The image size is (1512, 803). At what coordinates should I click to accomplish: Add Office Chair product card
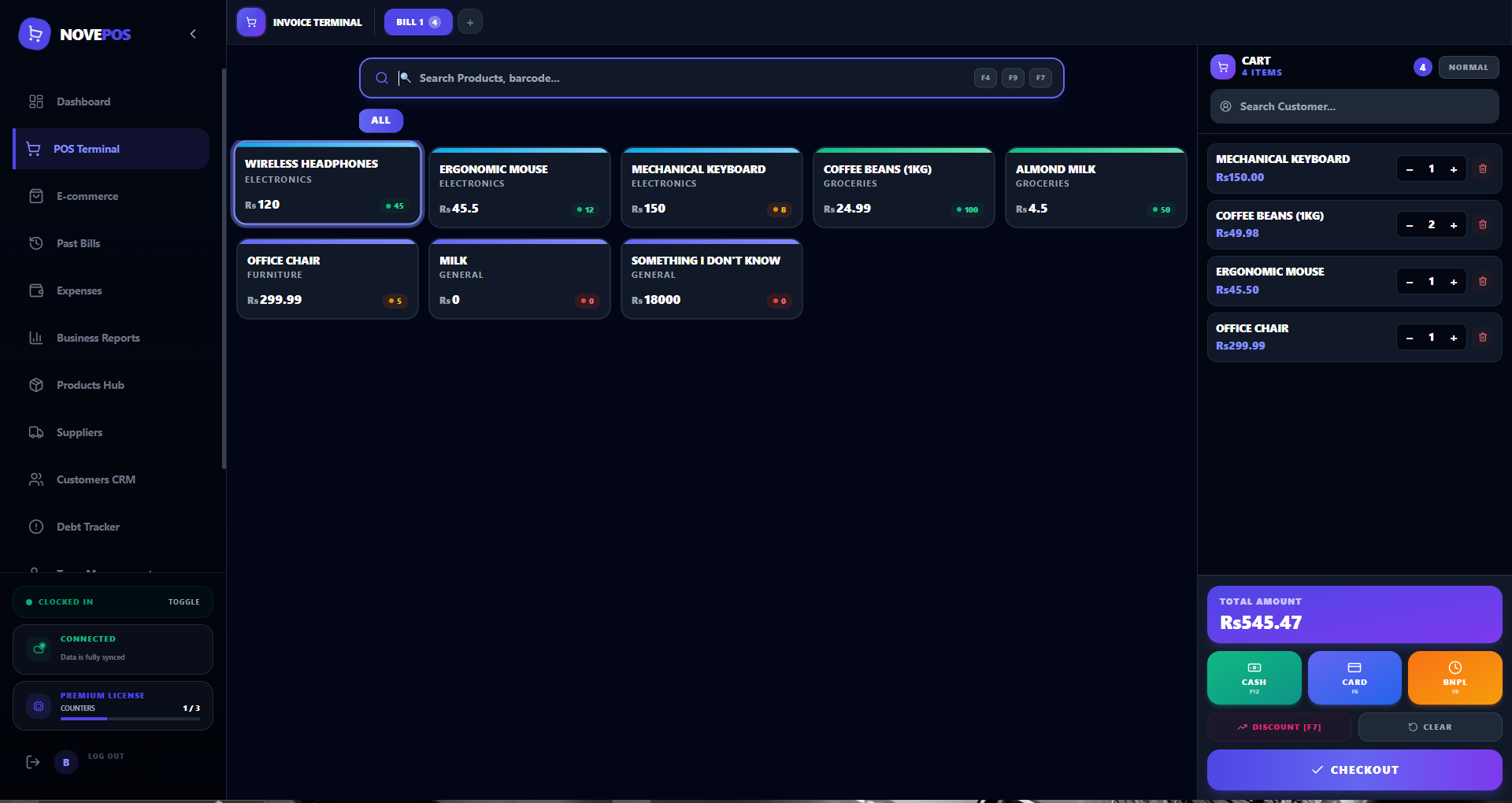[x=328, y=279]
